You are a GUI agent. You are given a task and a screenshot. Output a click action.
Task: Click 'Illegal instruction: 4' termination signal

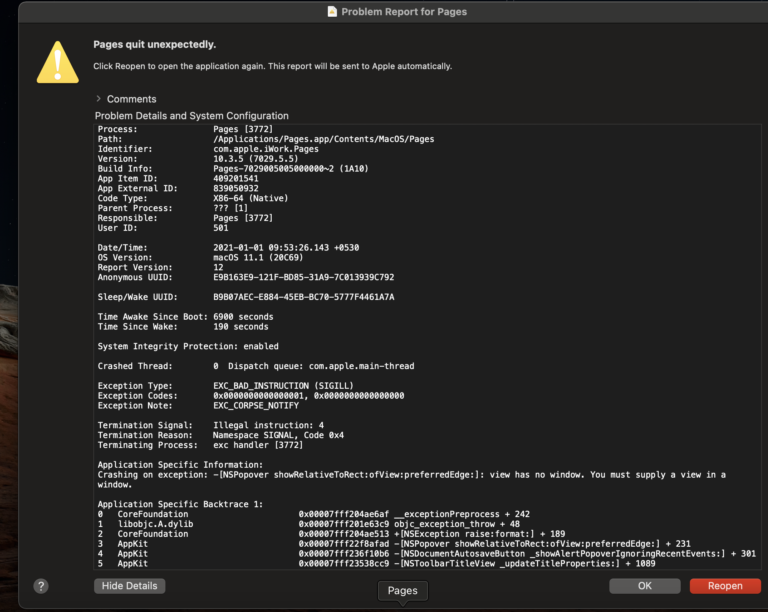click(x=268, y=425)
